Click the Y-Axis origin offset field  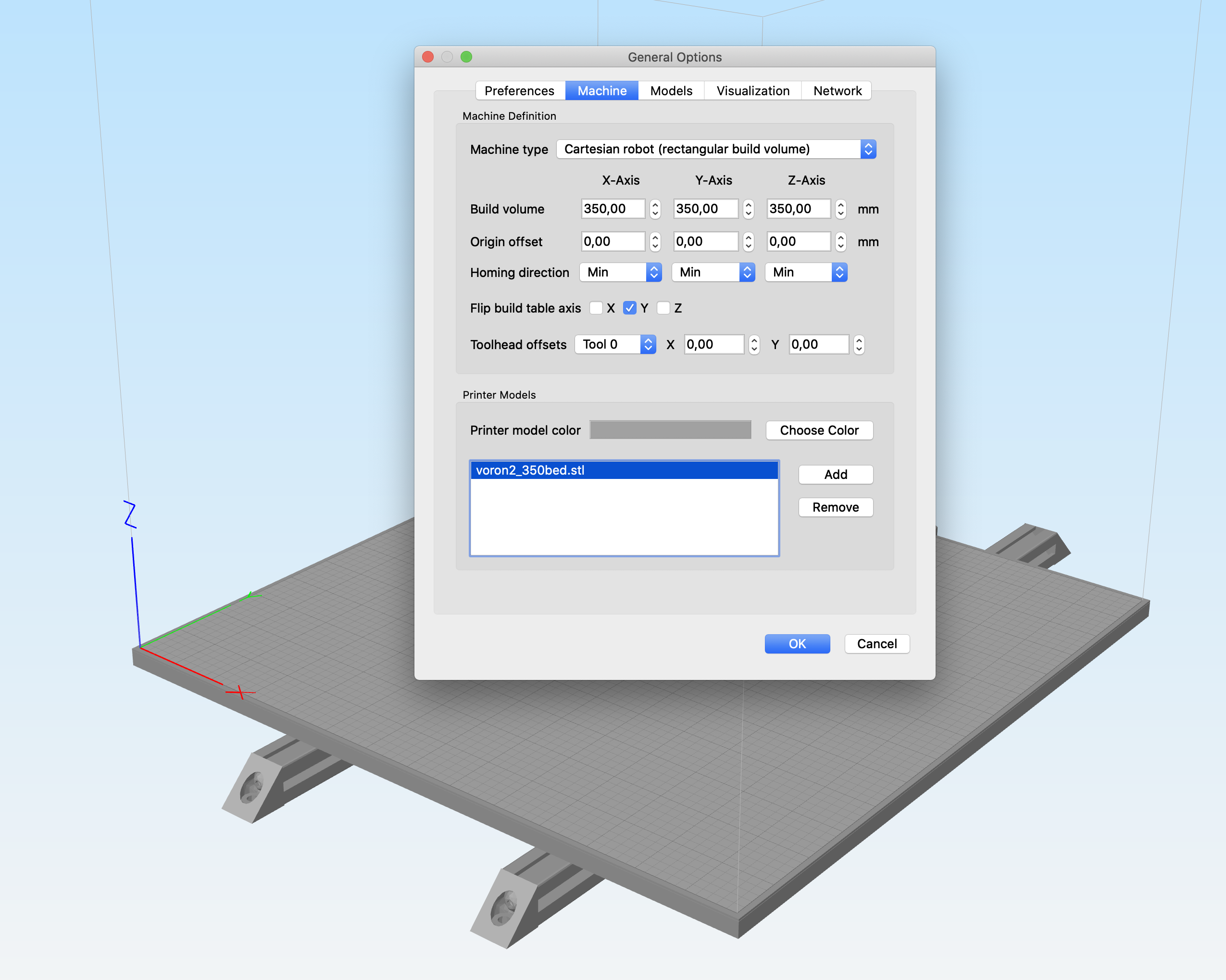[x=705, y=241]
